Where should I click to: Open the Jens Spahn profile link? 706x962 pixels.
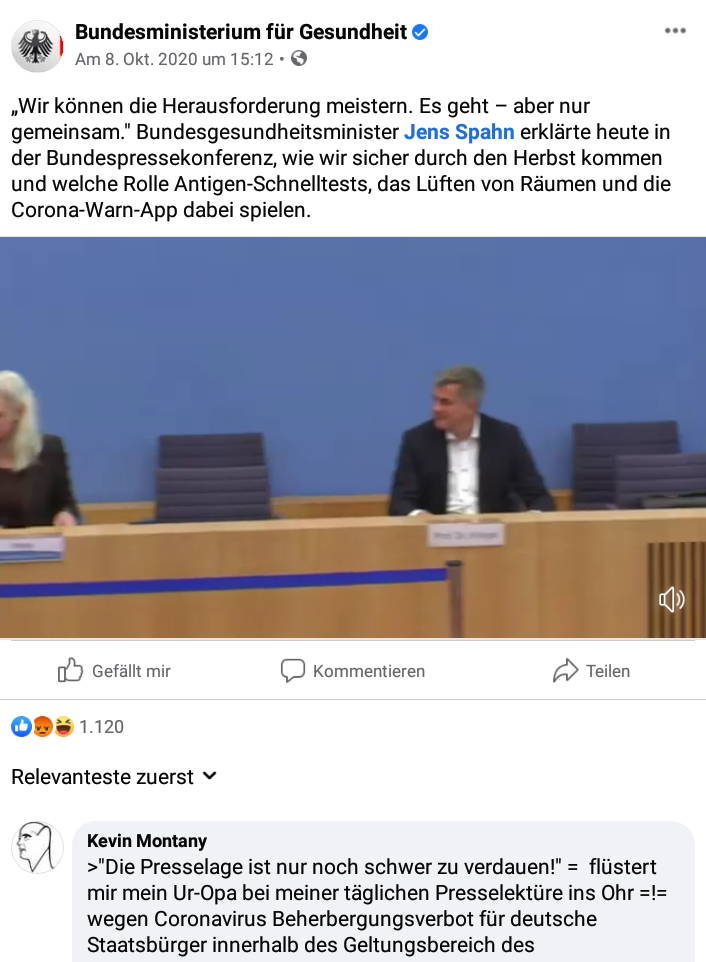point(459,132)
